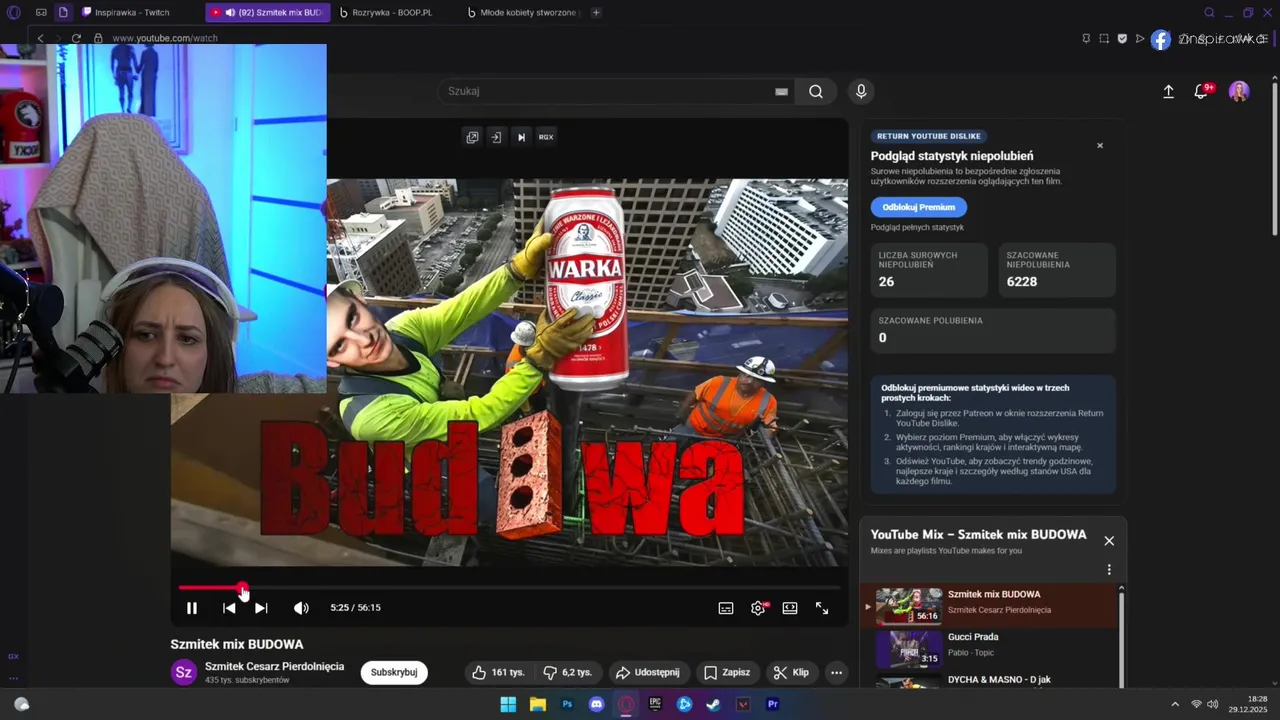The image size is (1280, 720).
Task: Open the player settings gear
Action: [x=758, y=608]
